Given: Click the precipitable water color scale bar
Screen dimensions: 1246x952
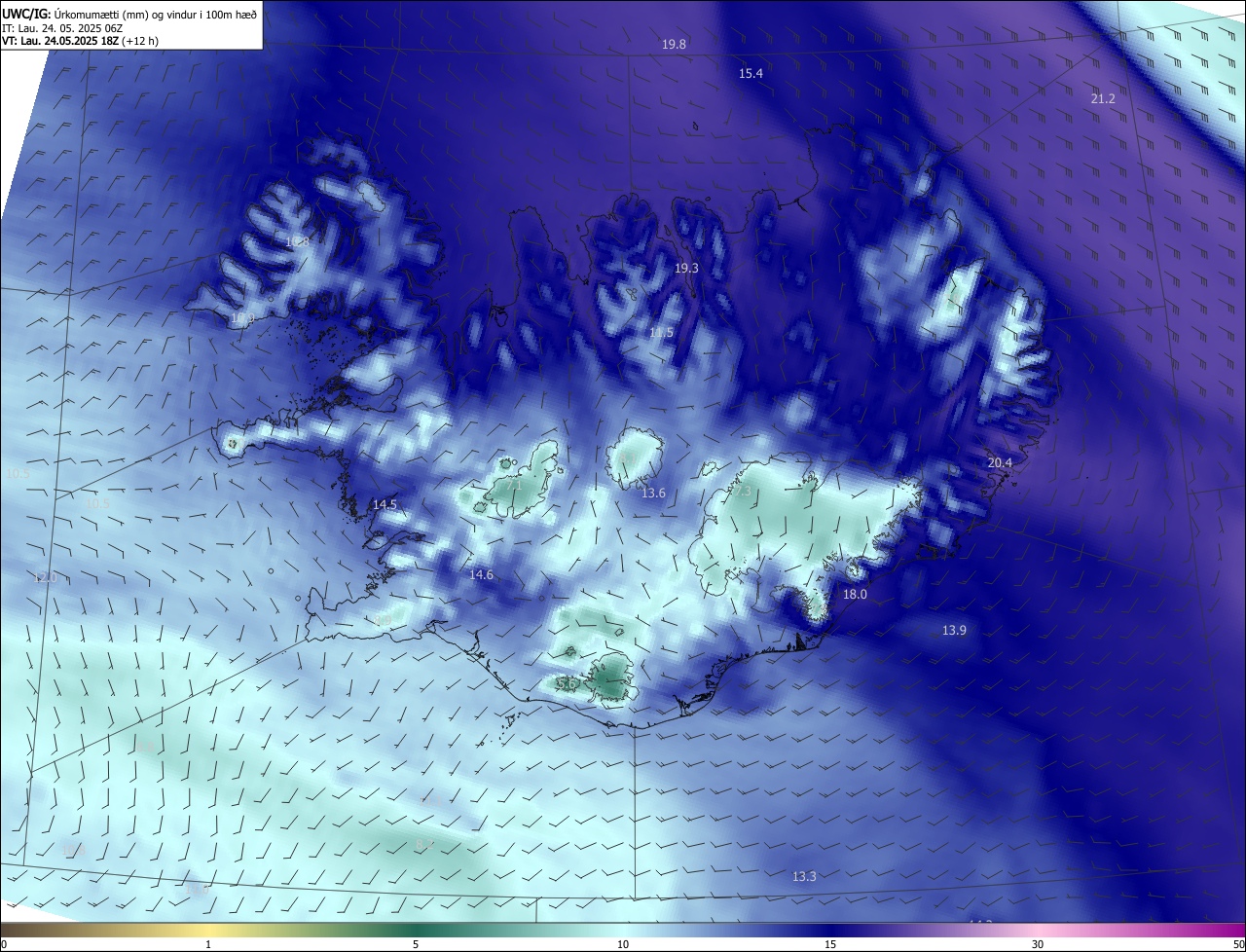Looking at the screenshot, I should [623, 930].
